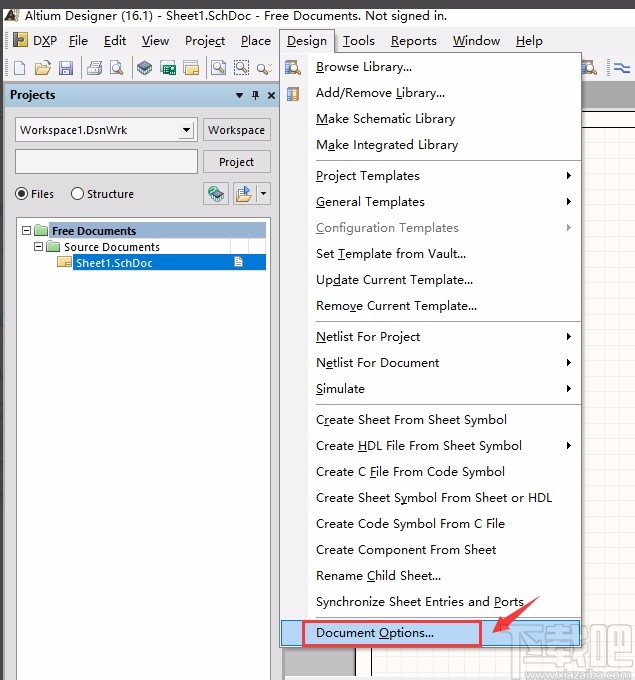Open Print Preview from the toolbar
The height and width of the screenshot is (680, 635).
[117, 68]
